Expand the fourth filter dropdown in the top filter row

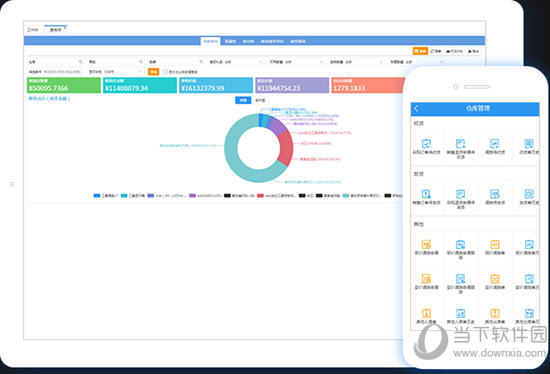click(236, 62)
